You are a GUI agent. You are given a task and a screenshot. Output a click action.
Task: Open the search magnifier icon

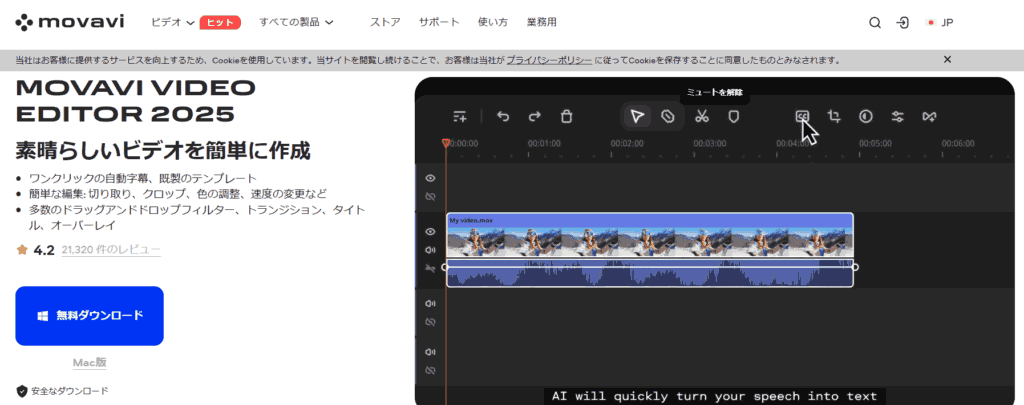pos(875,22)
